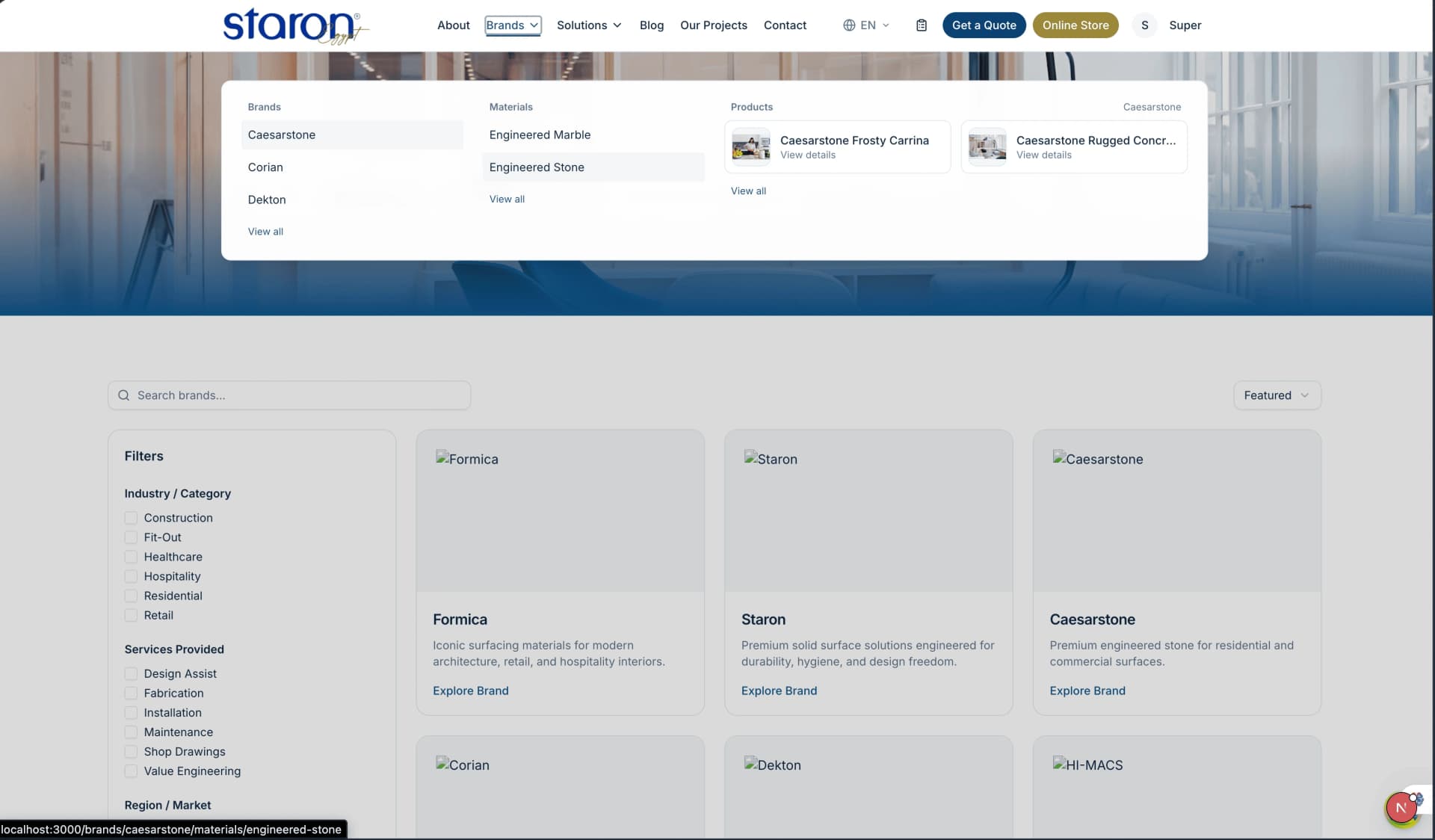
Task: Tick the Maintenance service checkbox
Action: point(131,732)
